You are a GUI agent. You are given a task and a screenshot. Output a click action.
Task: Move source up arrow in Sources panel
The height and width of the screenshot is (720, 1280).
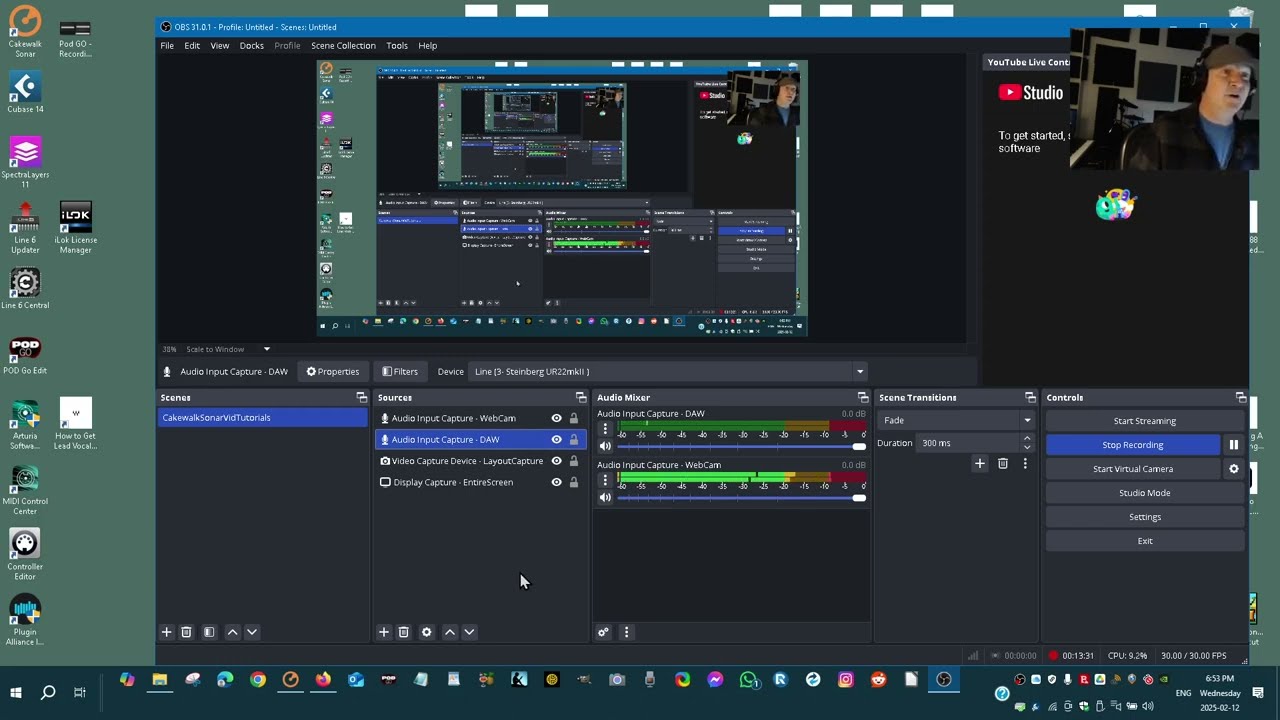[x=450, y=632]
